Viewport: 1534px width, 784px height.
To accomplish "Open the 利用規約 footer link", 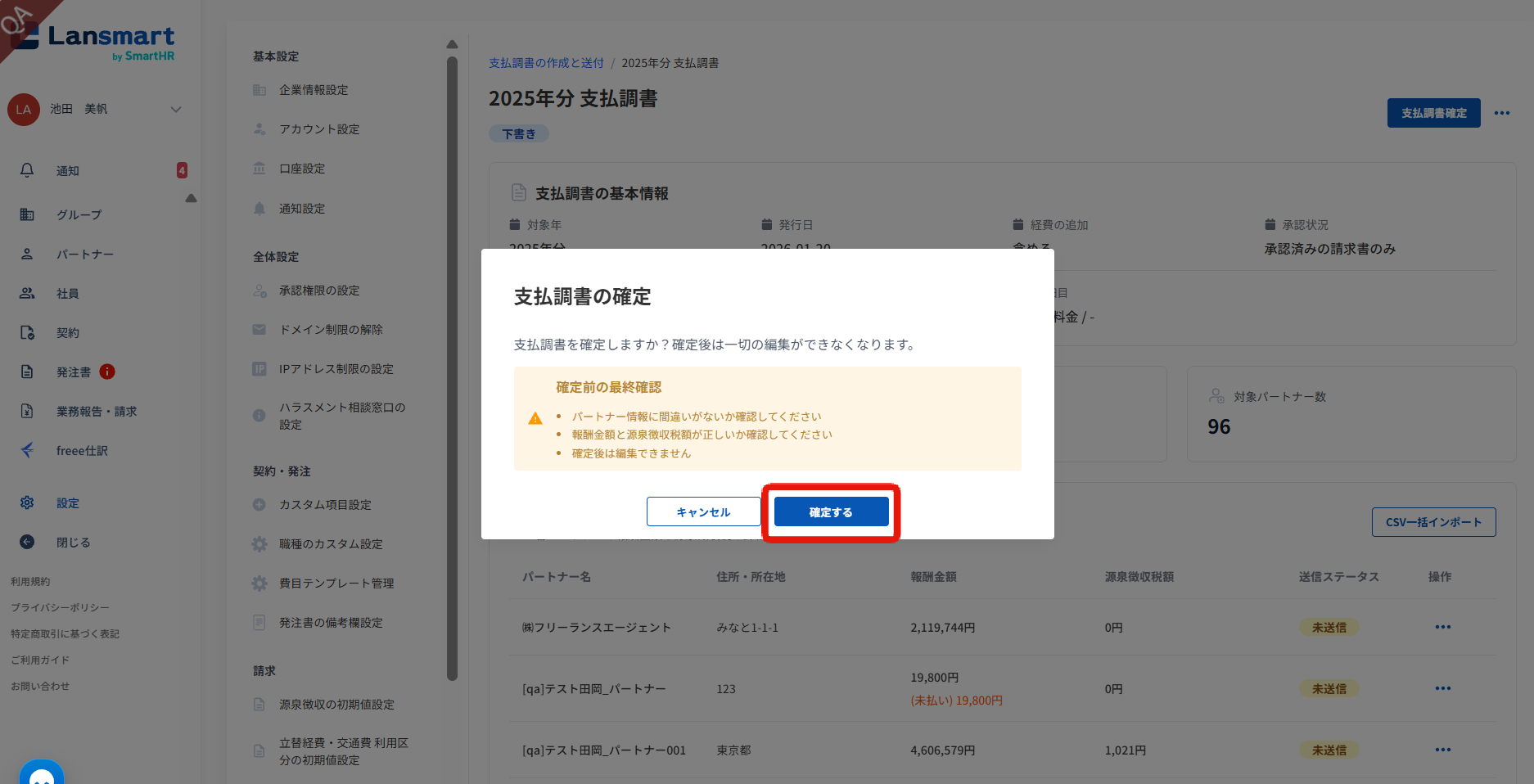I will coord(30,581).
